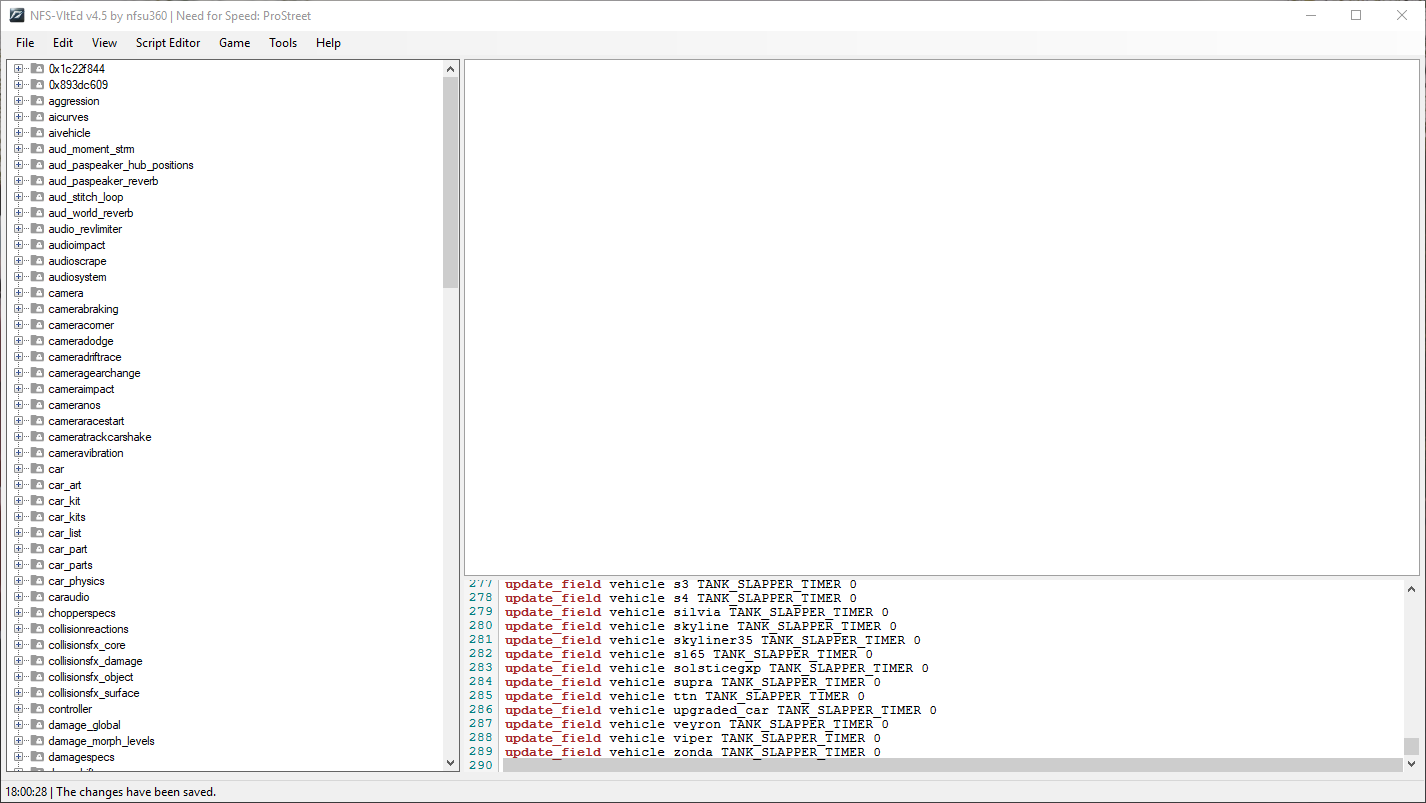This screenshot has height=803, width=1426.
Task: Select damagespecs tree item
Action: point(81,757)
